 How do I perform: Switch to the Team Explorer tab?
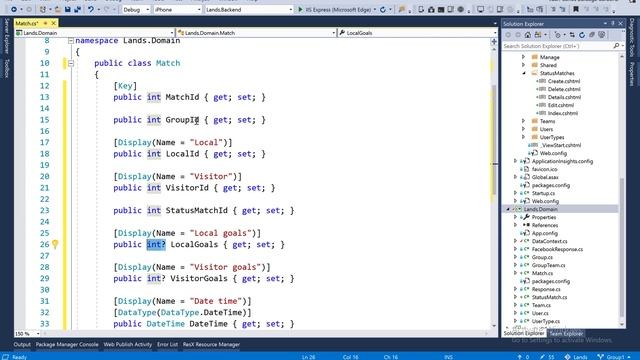pyautogui.click(x=566, y=334)
